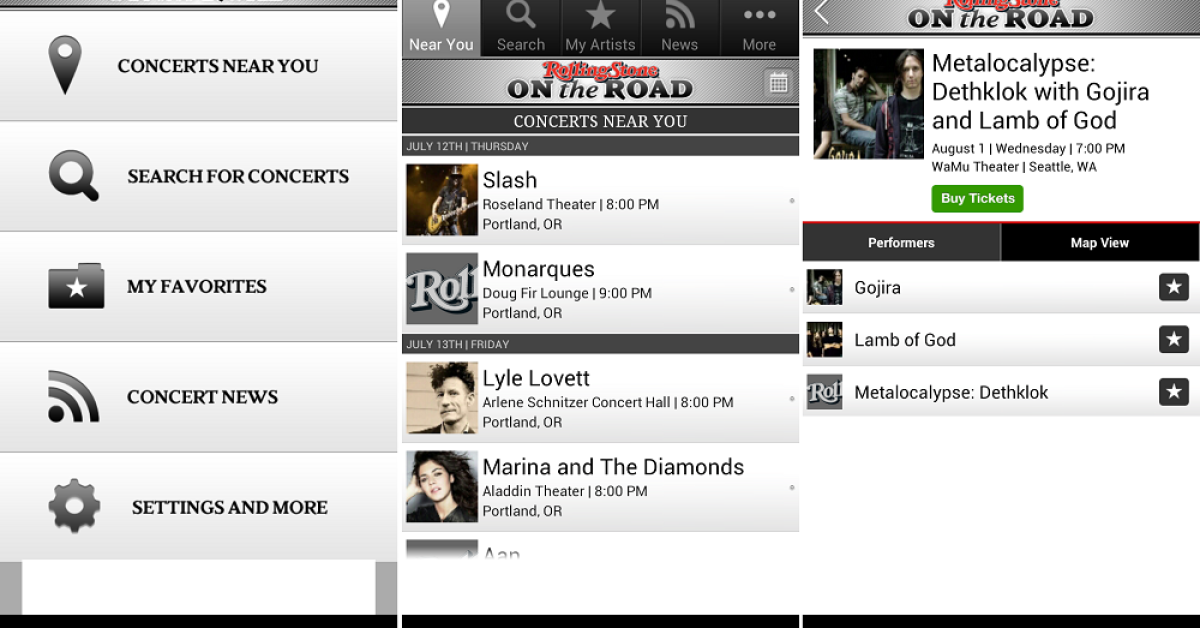Open the calendar icon in the header

(778, 83)
